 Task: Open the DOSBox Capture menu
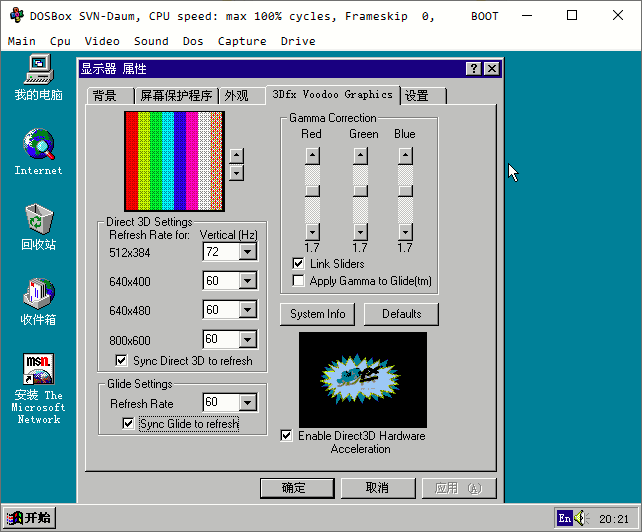pyautogui.click(x=242, y=41)
